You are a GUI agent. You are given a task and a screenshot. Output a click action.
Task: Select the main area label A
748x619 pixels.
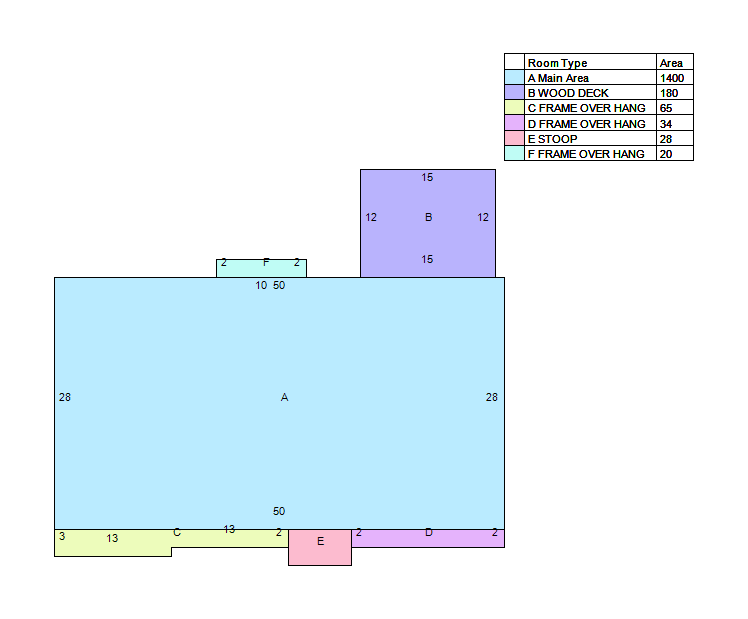click(284, 397)
